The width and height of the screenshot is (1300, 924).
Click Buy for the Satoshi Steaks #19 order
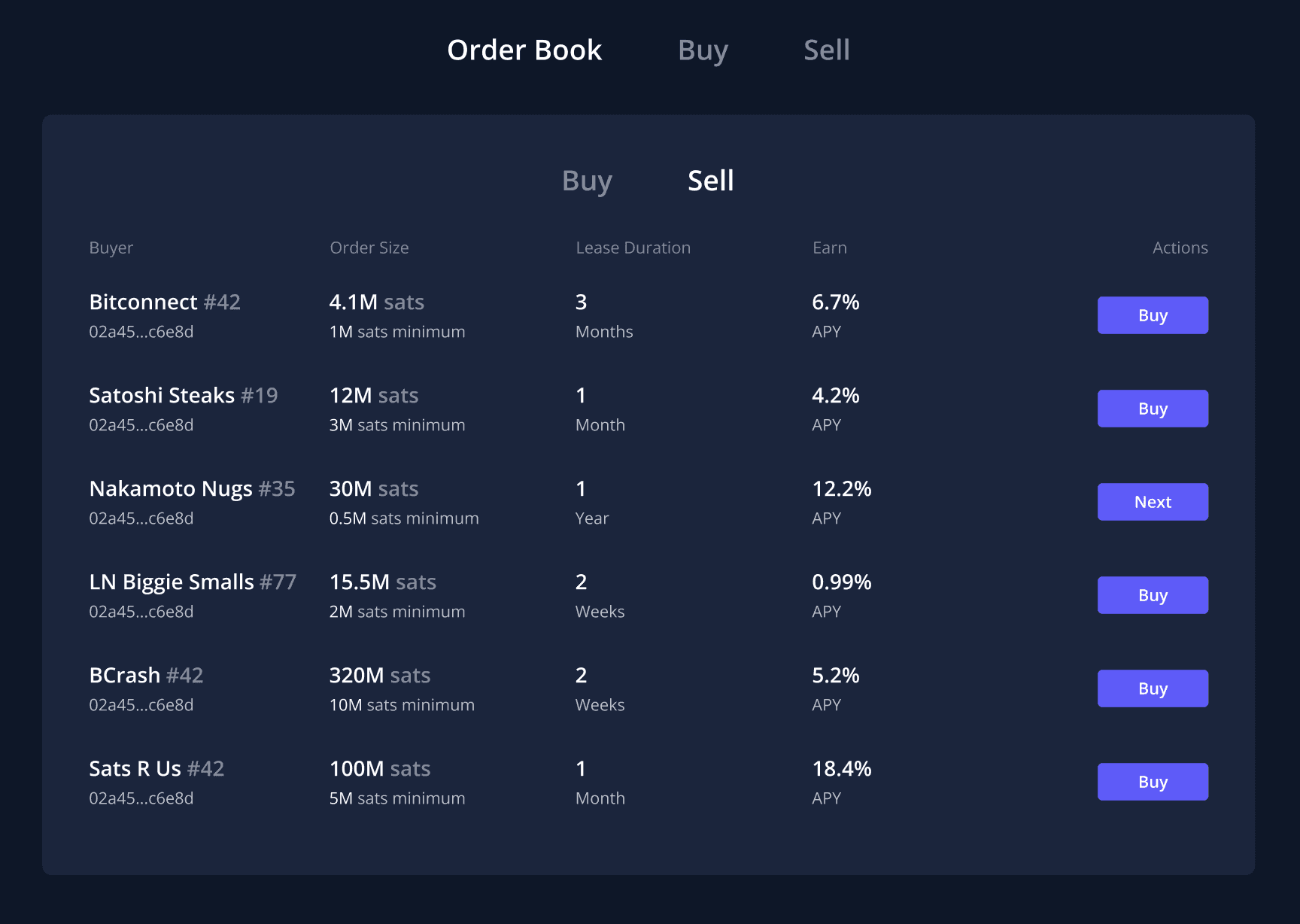point(1152,409)
